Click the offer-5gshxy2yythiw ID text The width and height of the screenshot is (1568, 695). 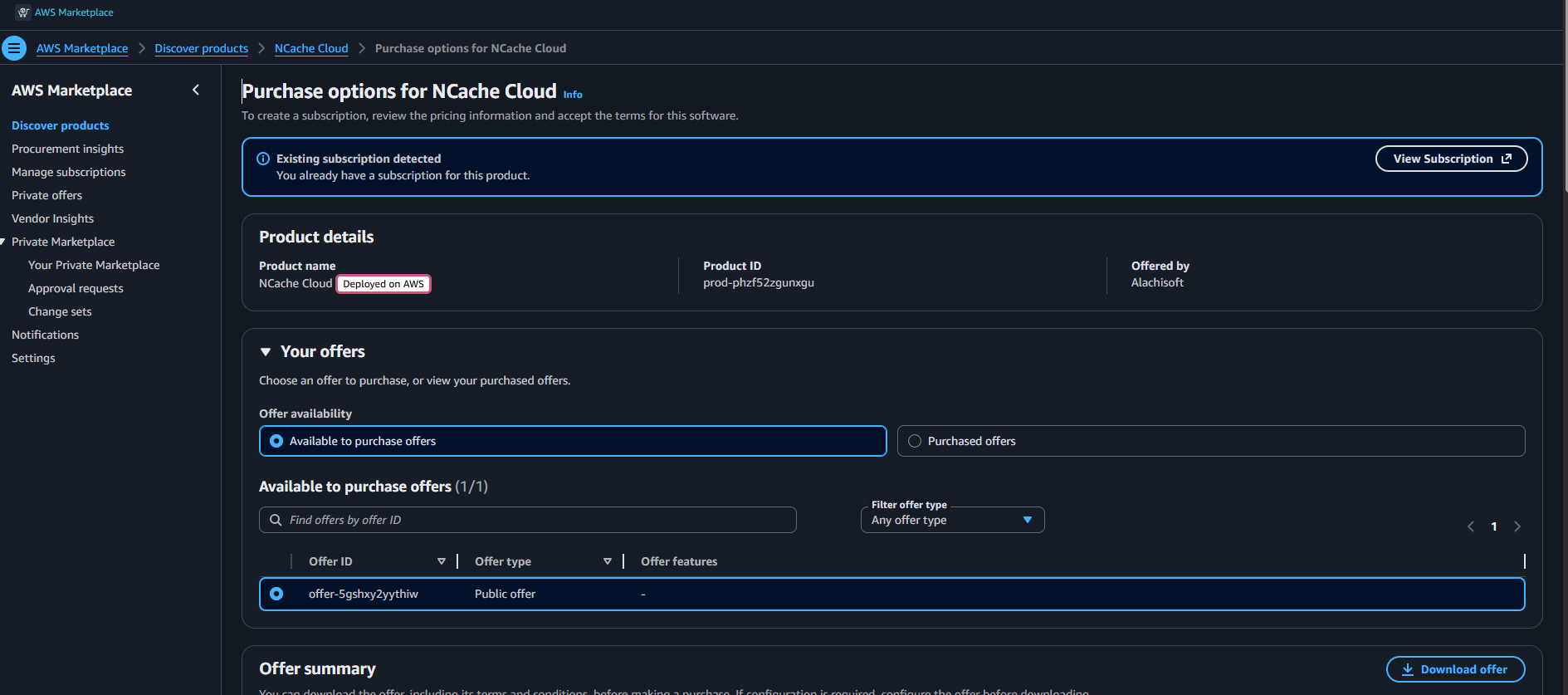pos(364,594)
